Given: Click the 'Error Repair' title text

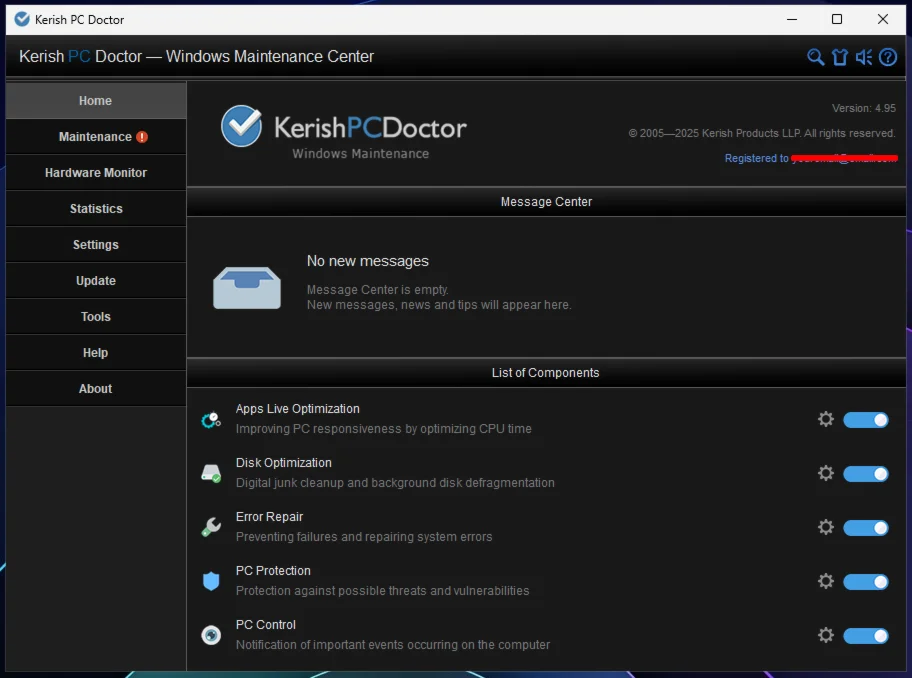Looking at the screenshot, I should point(269,517).
